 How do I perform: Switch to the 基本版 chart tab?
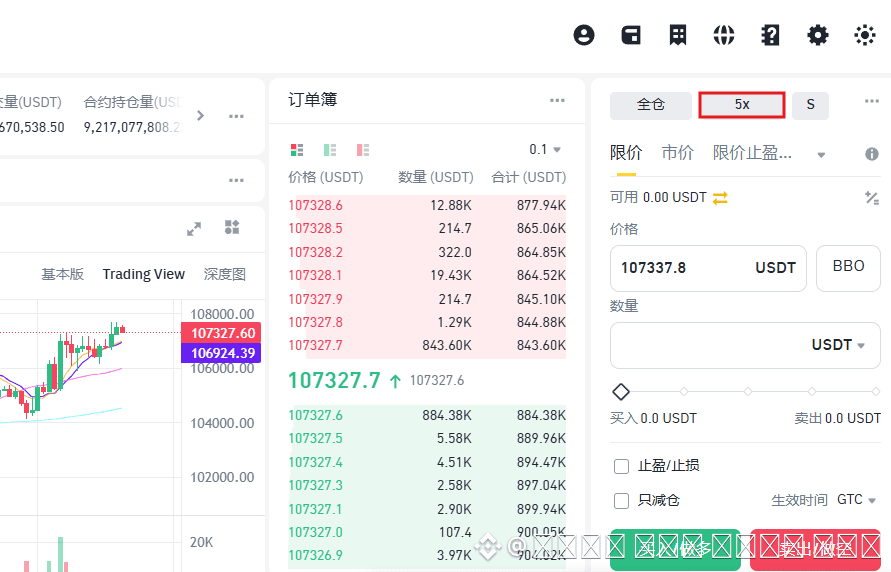(63, 274)
